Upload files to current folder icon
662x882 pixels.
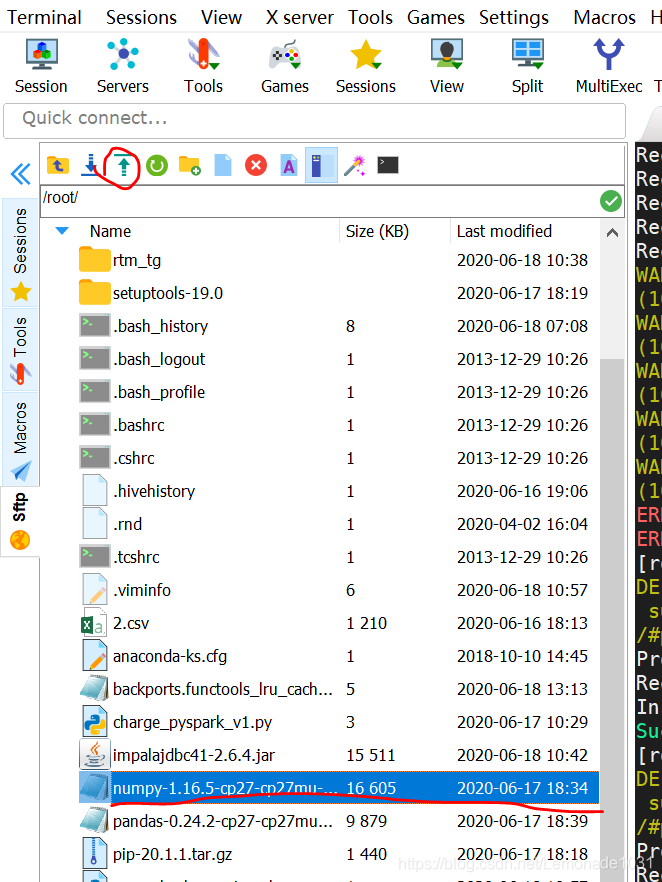[124, 166]
